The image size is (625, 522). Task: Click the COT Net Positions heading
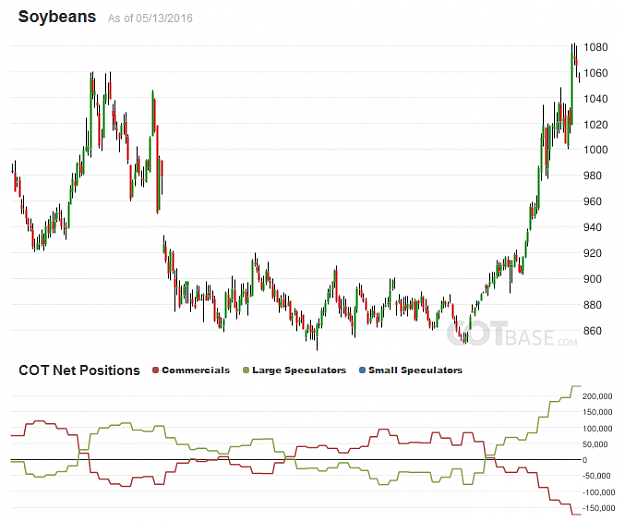[79, 370]
